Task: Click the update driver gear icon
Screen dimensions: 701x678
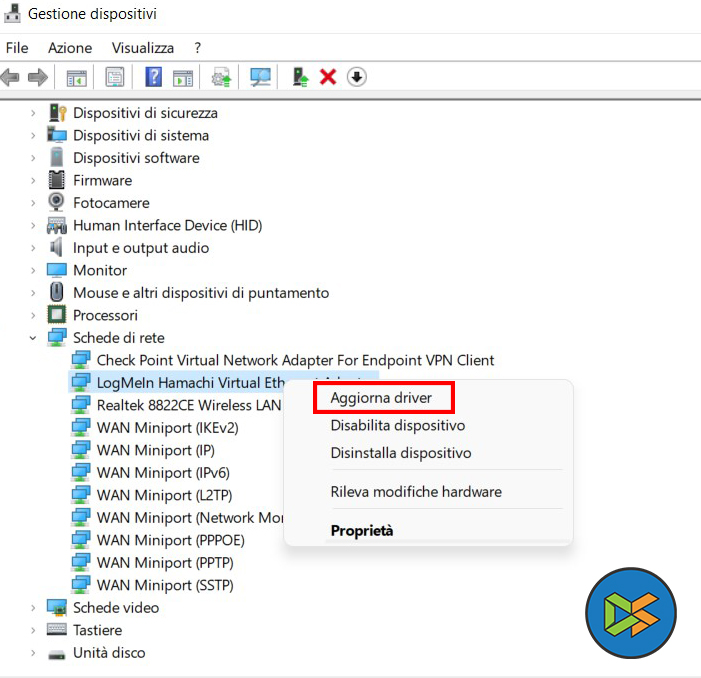Action: pyautogui.click(x=221, y=77)
